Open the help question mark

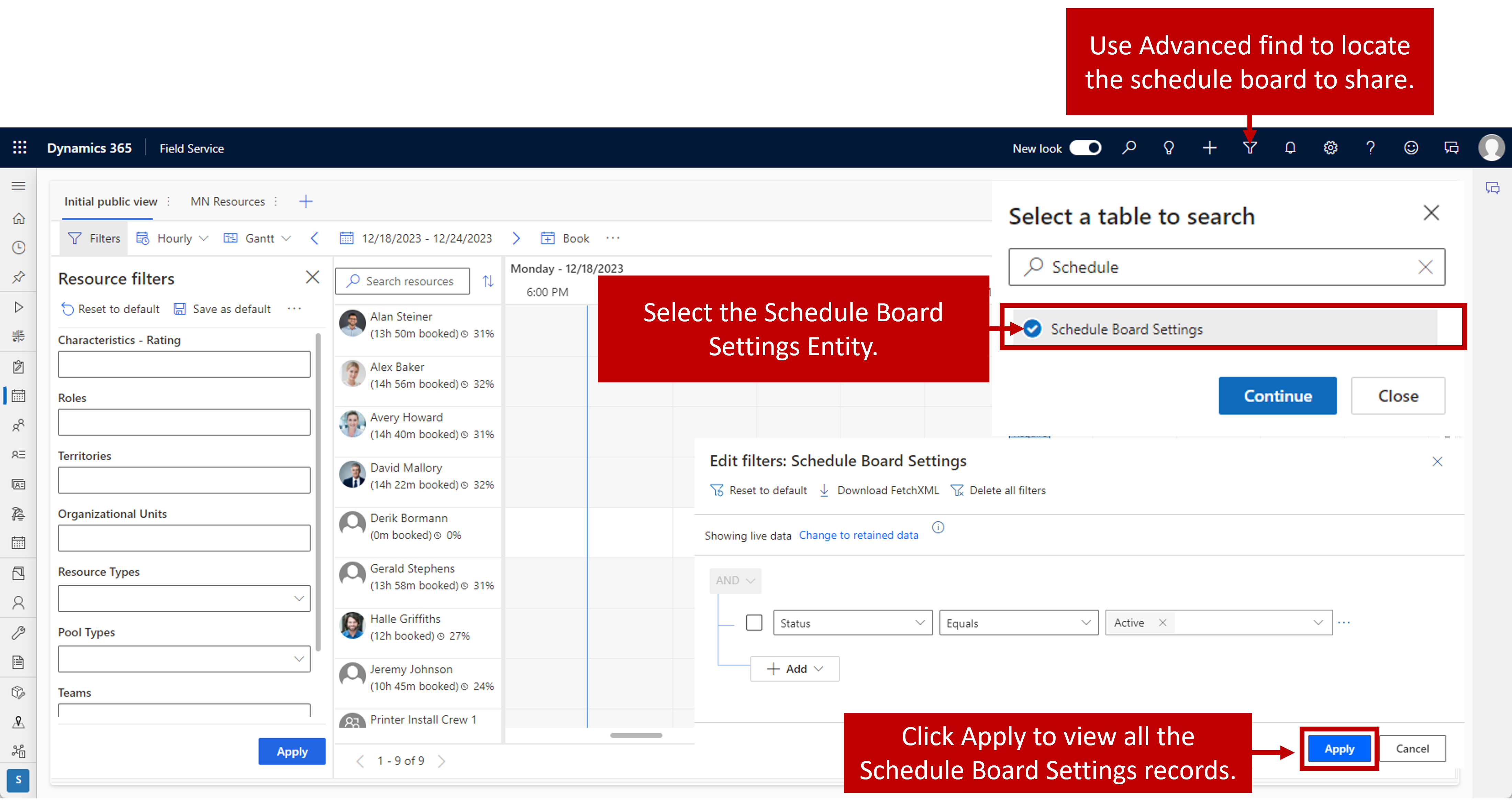pos(1370,148)
